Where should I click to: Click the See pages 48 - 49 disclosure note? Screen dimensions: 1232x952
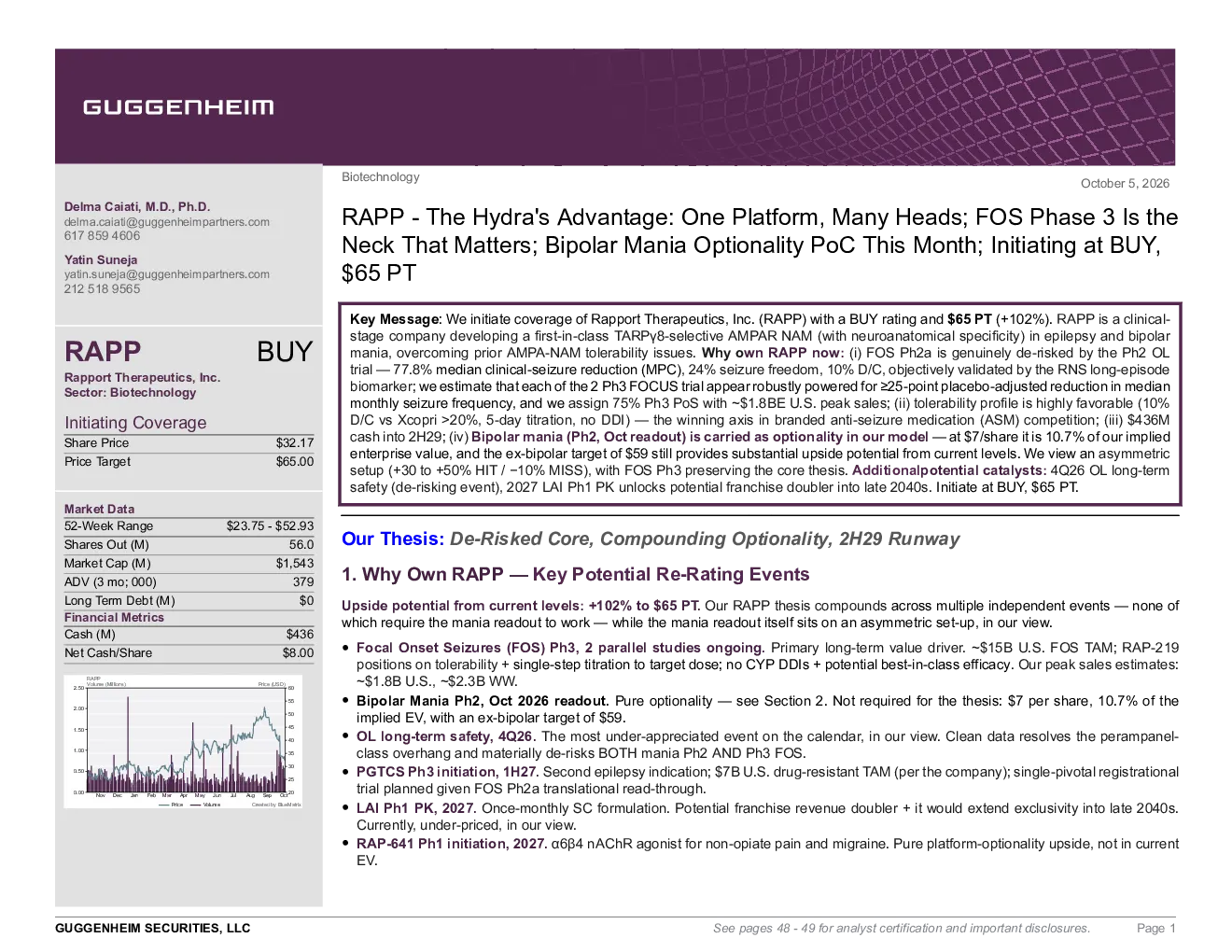(x=902, y=929)
